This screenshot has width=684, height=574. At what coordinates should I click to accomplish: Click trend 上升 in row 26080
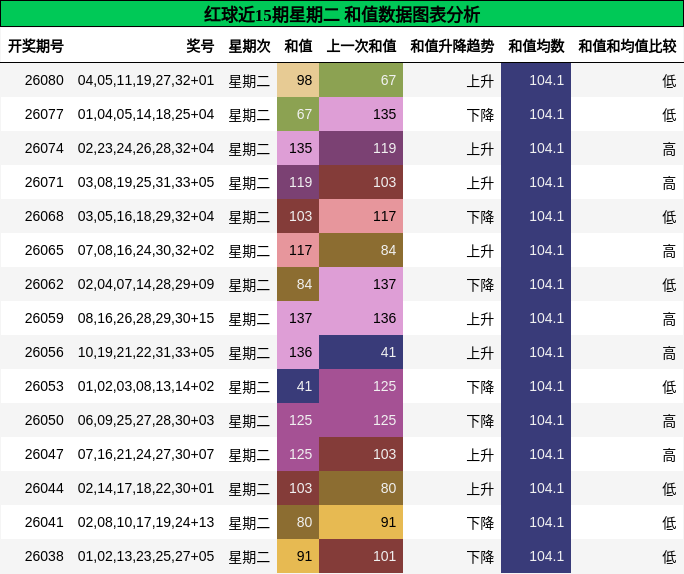pyautogui.click(x=480, y=81)
